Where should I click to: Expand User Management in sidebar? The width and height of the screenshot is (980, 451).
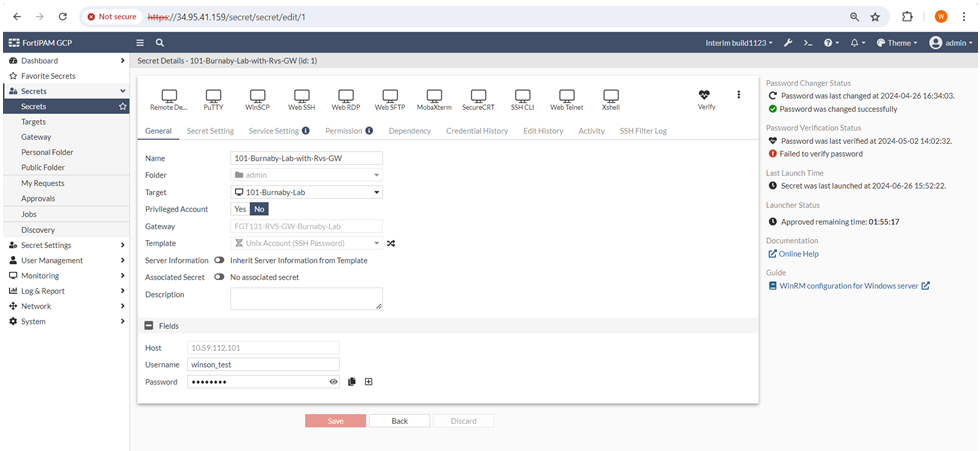(65, 260)
